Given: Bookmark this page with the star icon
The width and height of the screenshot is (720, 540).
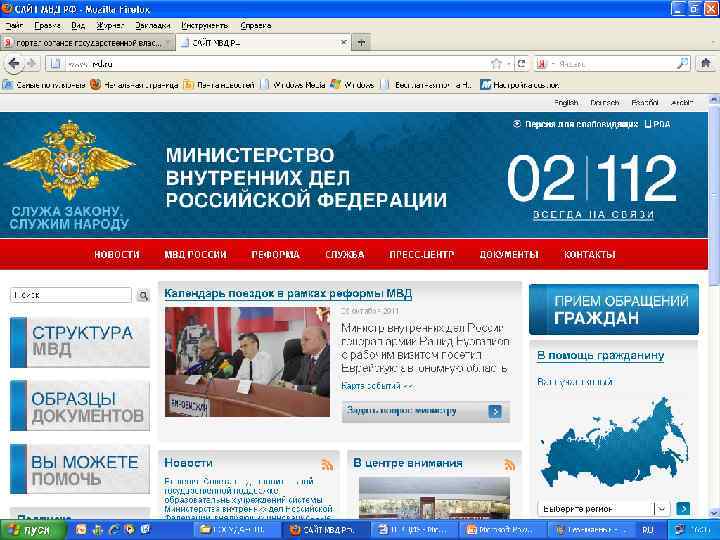Looking at the screenshot, I should [x=496, y=64].
